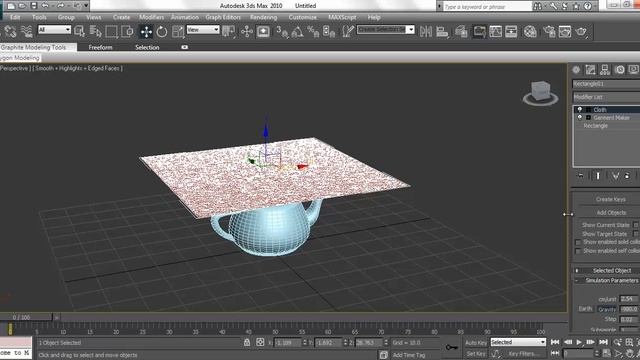Screen dimensions: 640x360
Task: Open Select by Name list icon
Action: click(x=95, y=31)
